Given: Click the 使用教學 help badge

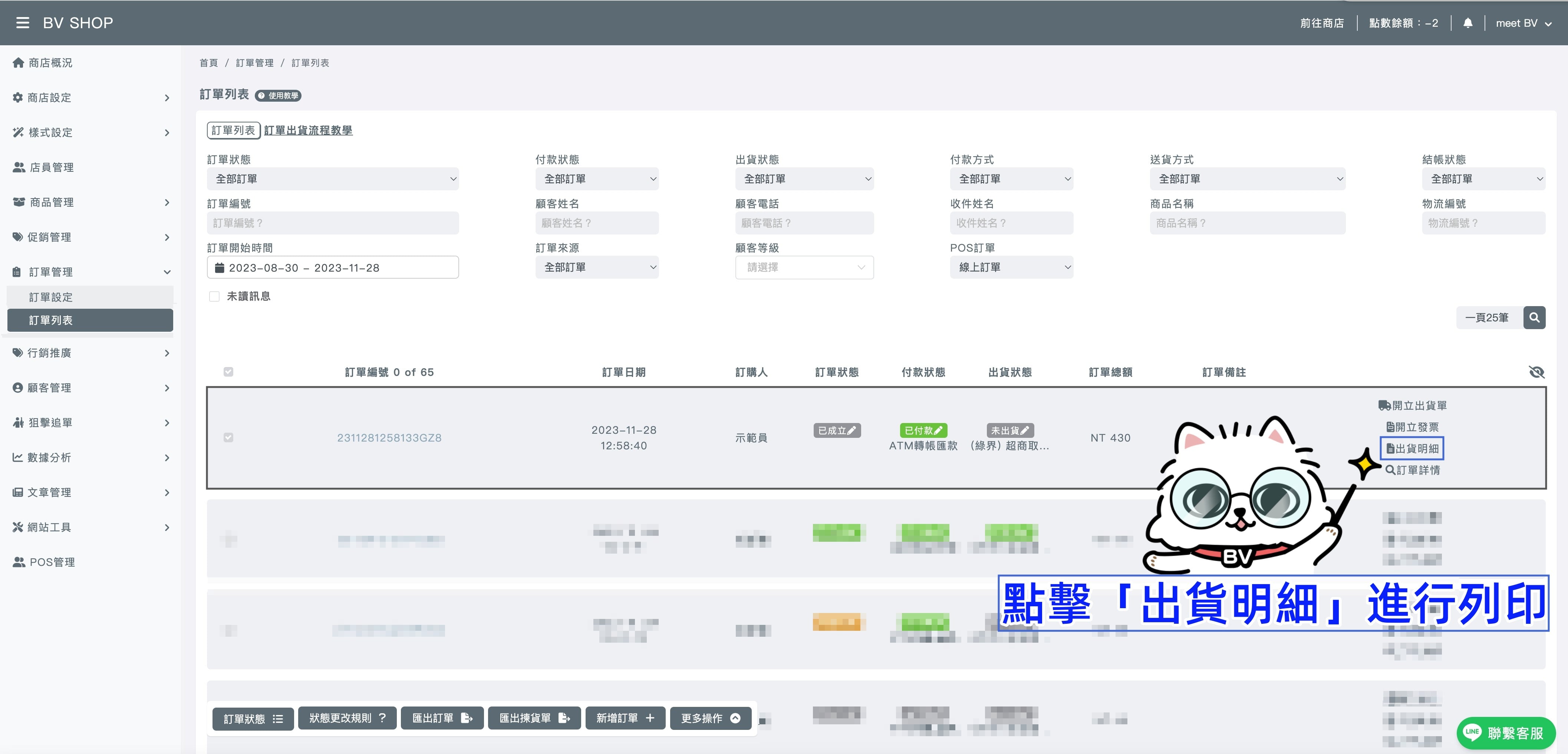Looking at the screenshot, I should coord(278,96).
